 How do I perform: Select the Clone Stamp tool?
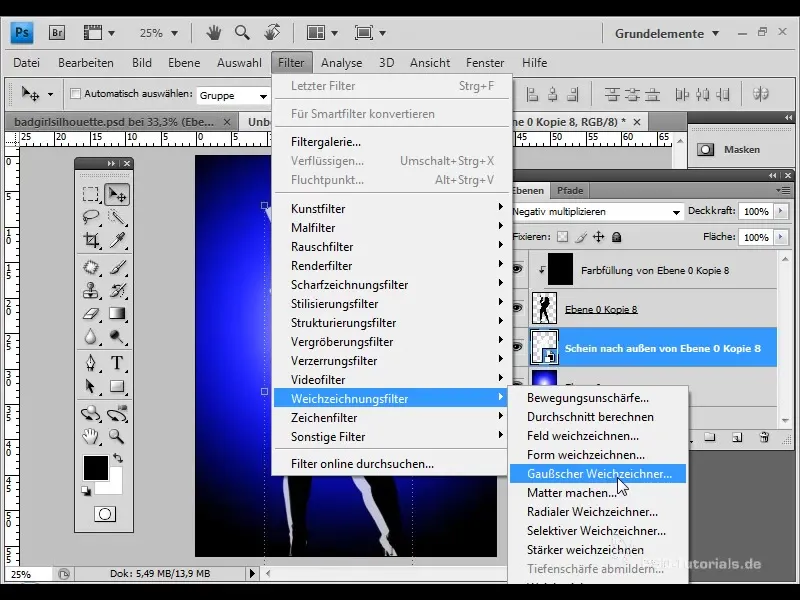[x=91, y=290]
